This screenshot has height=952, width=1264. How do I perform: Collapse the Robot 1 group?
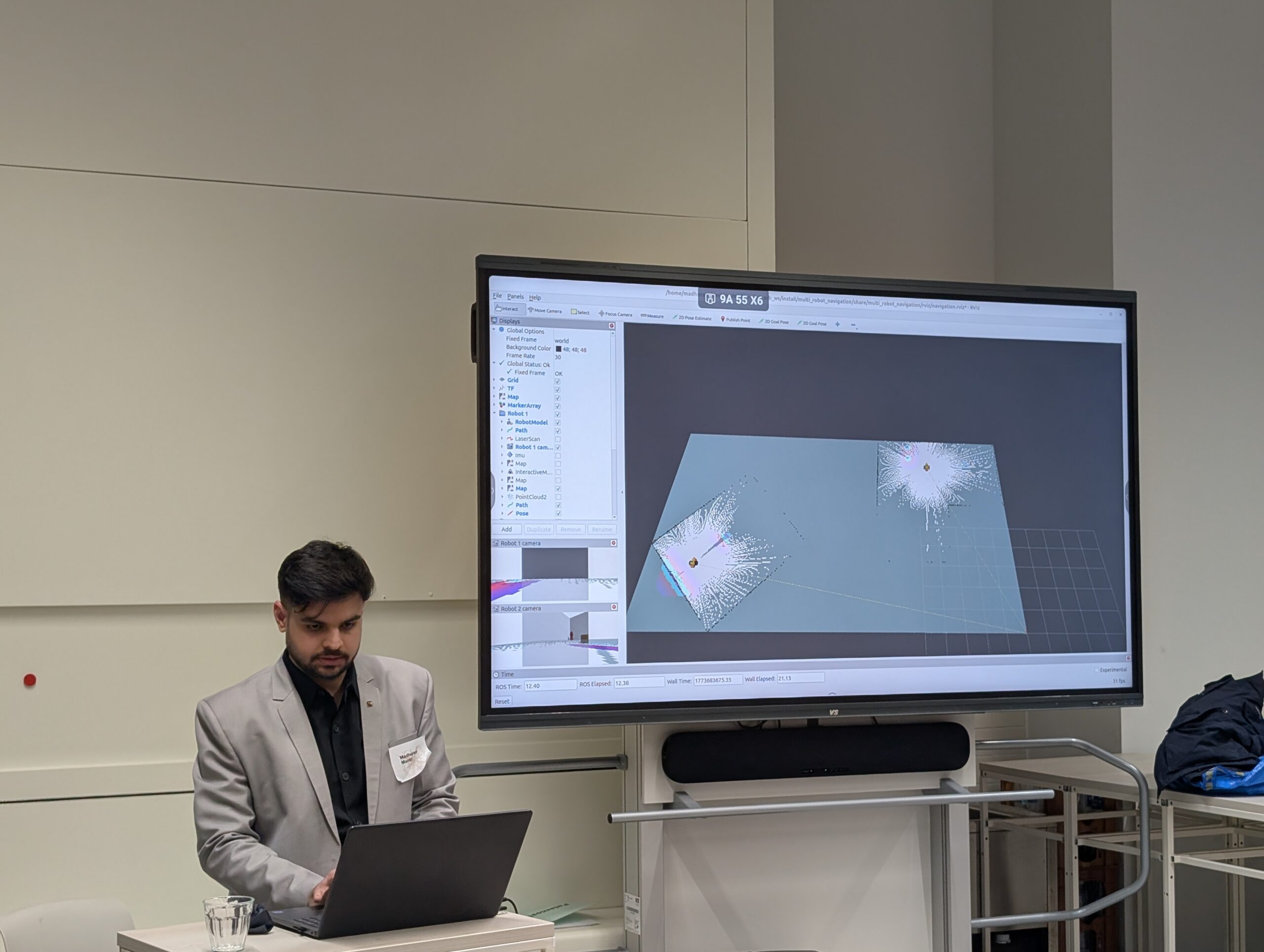pos(495,413)
